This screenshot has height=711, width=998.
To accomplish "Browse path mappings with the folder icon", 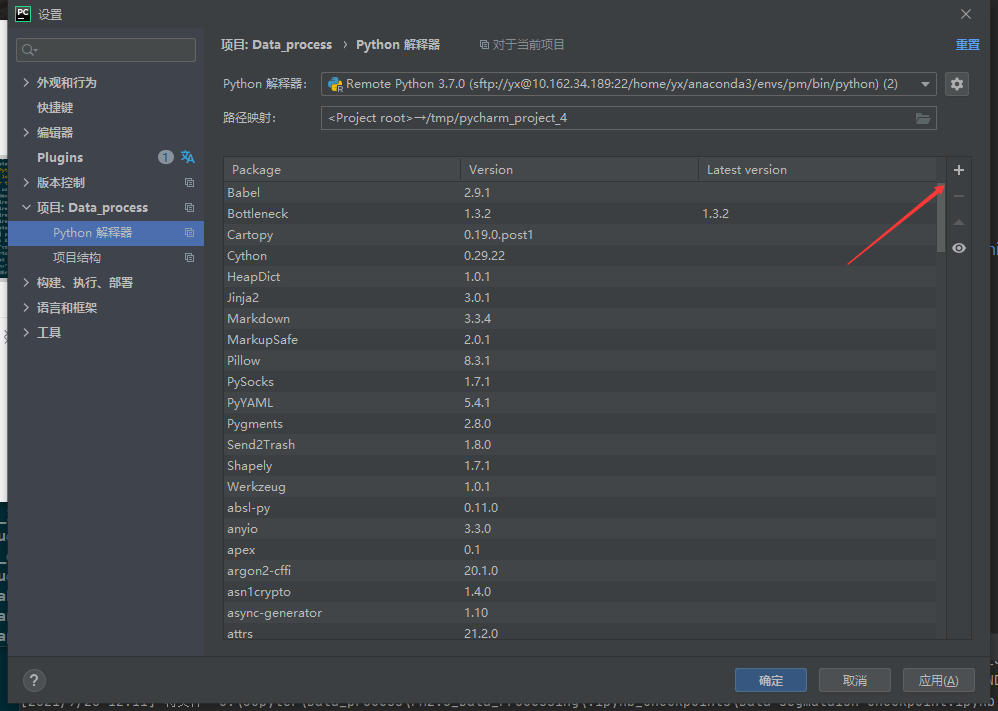I will click(924, 118).
